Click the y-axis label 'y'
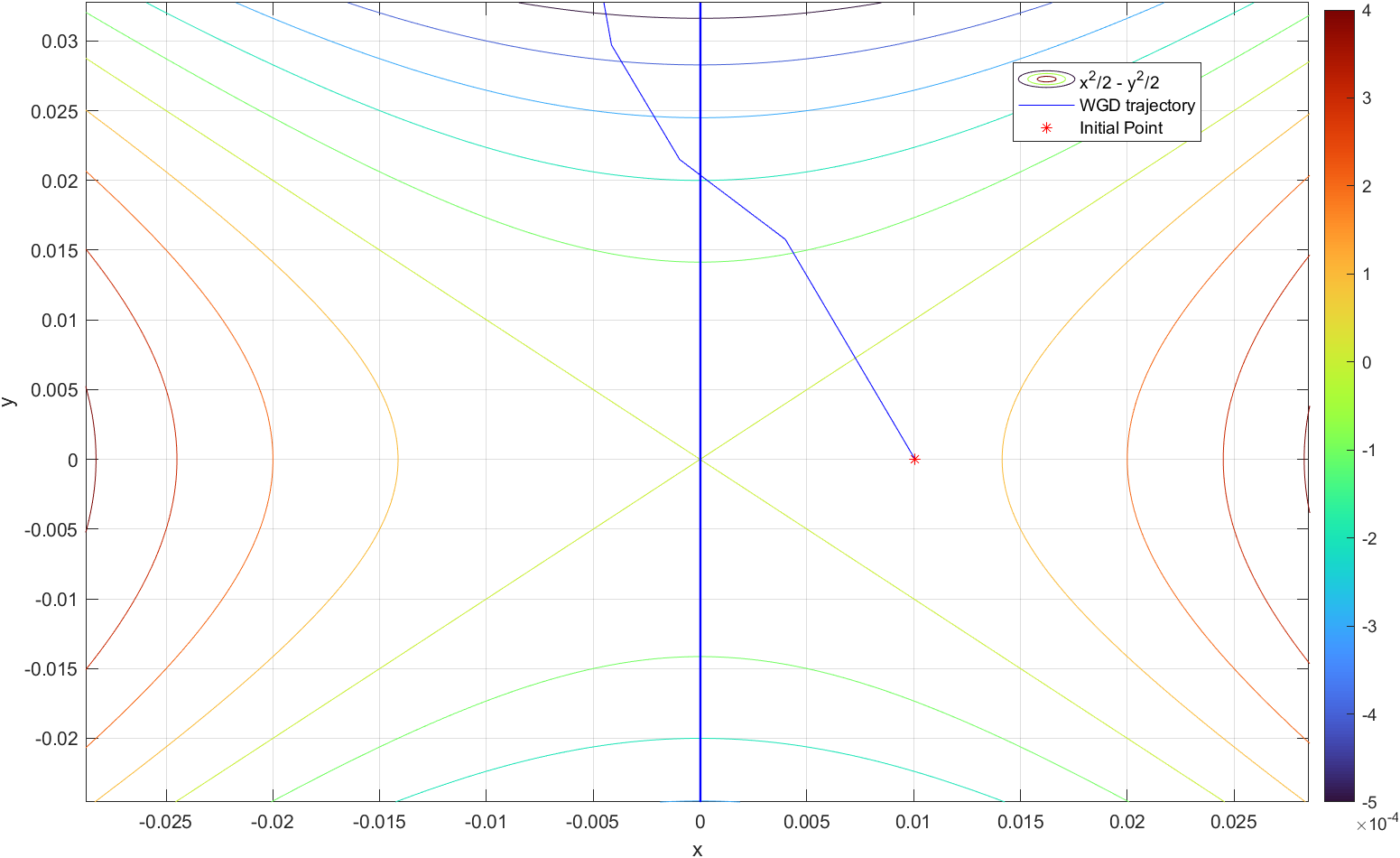Screen dimensions: 1400x858 (x=9, y=402)
